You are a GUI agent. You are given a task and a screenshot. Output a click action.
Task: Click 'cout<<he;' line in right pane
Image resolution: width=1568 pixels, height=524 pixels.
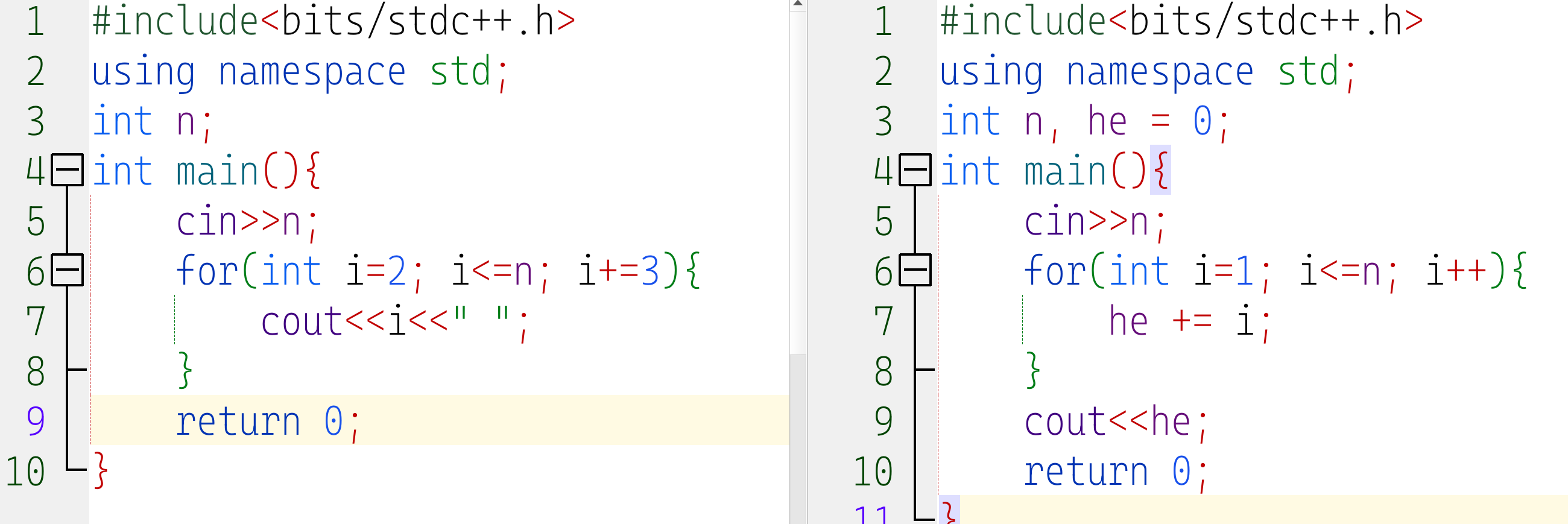[x=1115, y=421]
